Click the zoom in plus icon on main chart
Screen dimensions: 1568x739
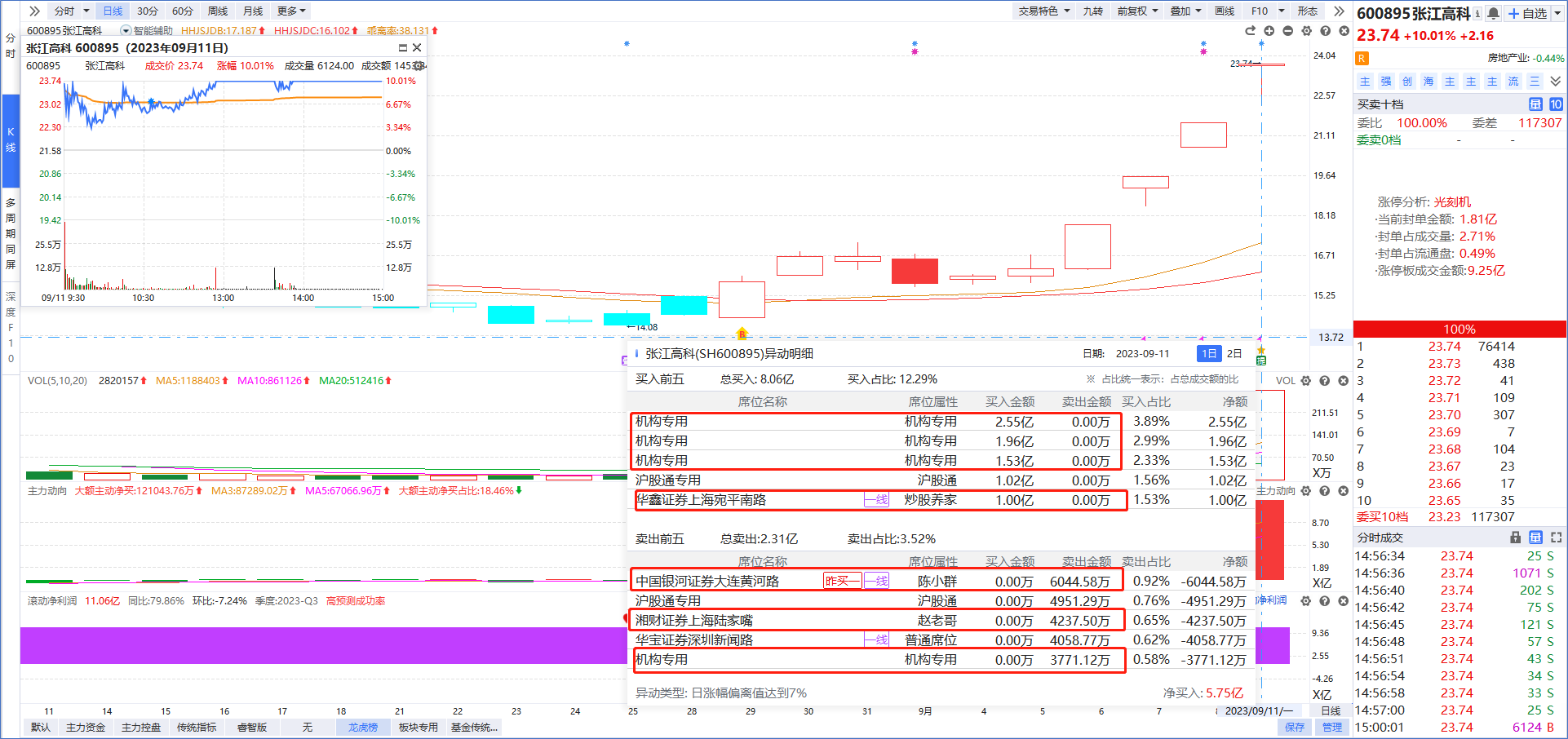point(1269,31)
